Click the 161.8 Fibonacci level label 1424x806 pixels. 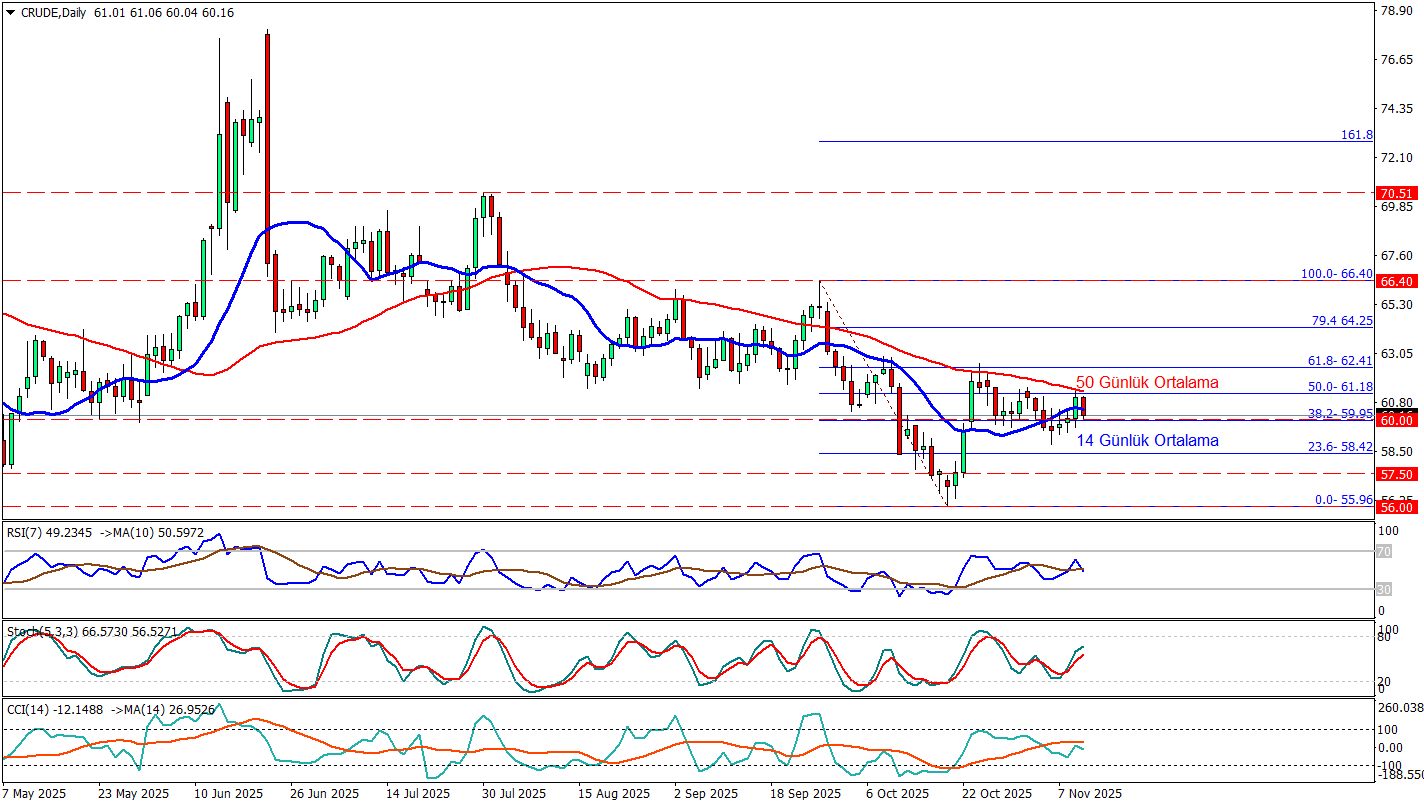click(1356, 134)
